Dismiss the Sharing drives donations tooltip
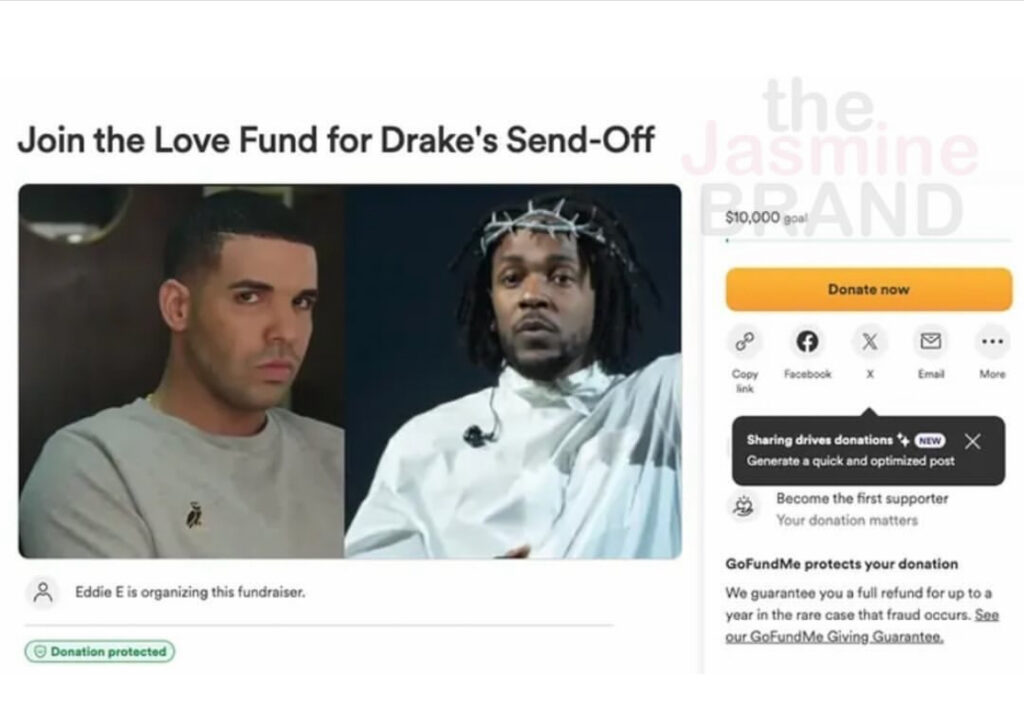Screen dimensions: 1024x719 click(x=972, y=441)
